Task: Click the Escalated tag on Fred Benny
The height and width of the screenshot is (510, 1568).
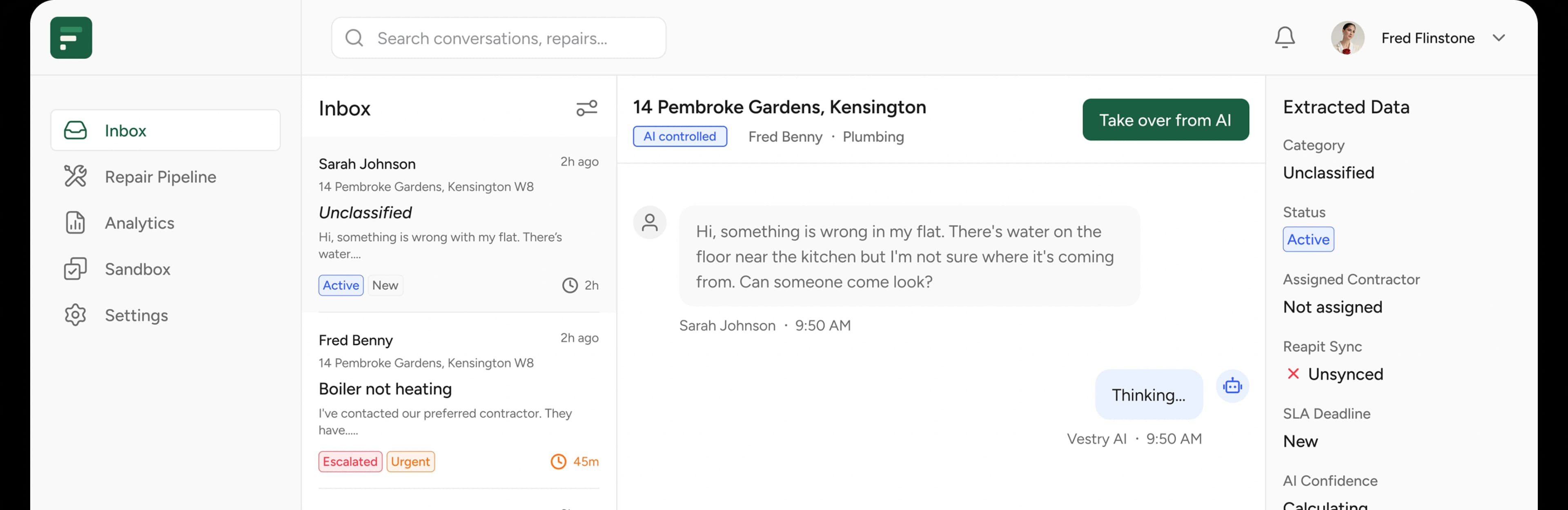Action: pos(350,461)
